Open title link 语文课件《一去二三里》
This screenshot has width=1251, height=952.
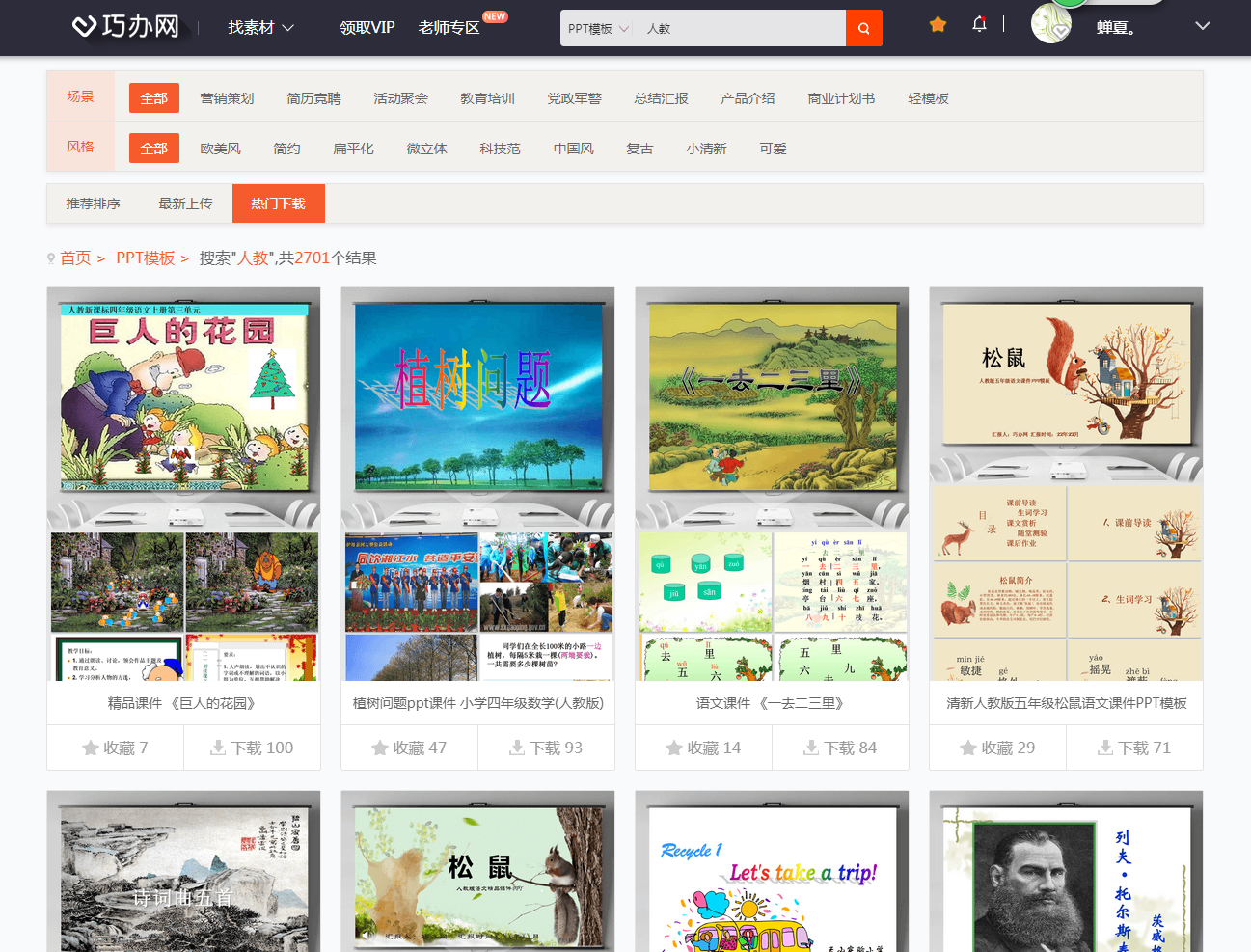point(772,703)
